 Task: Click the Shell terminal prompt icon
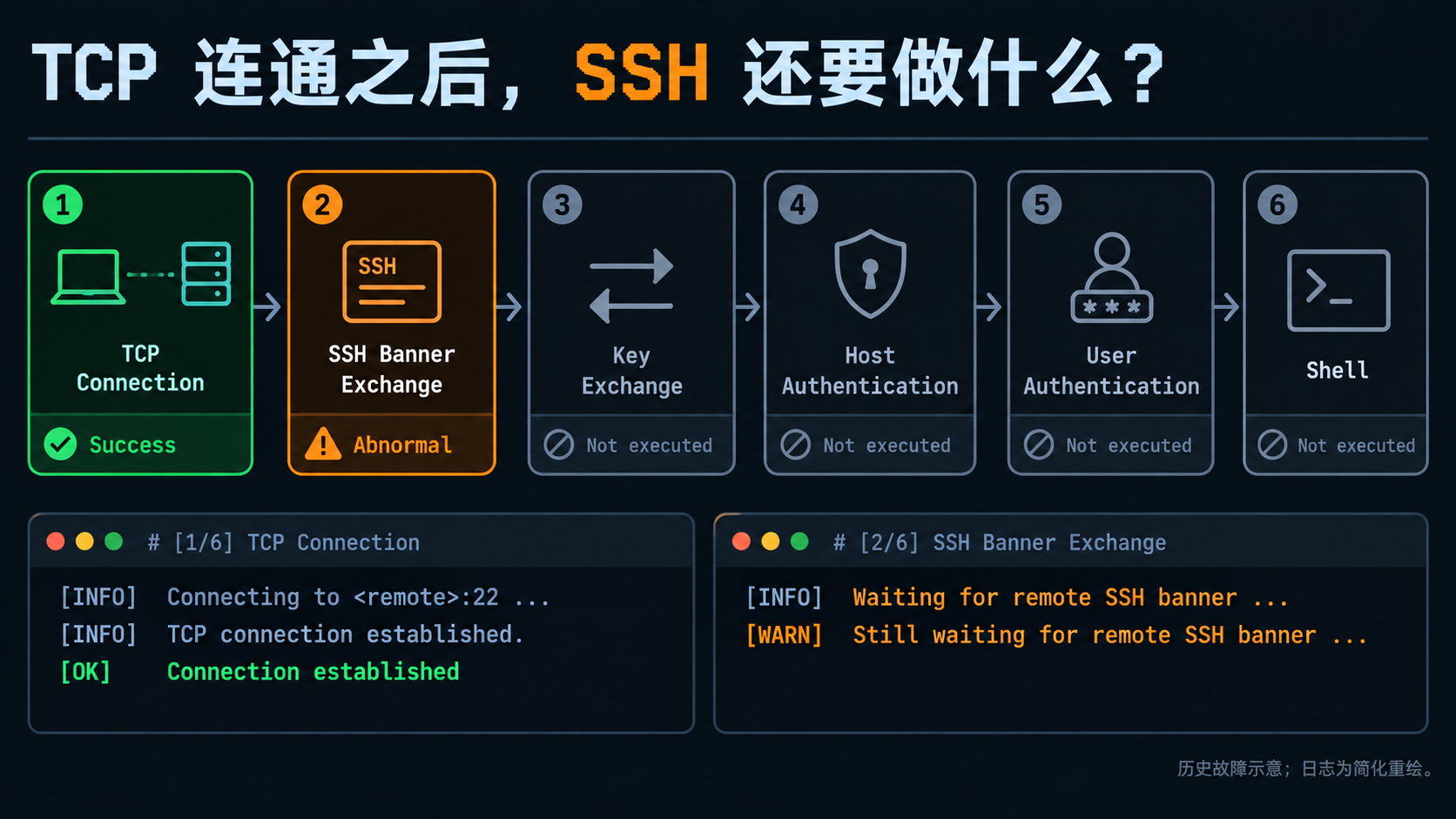pyautogui.click(x=1338, y=291)
